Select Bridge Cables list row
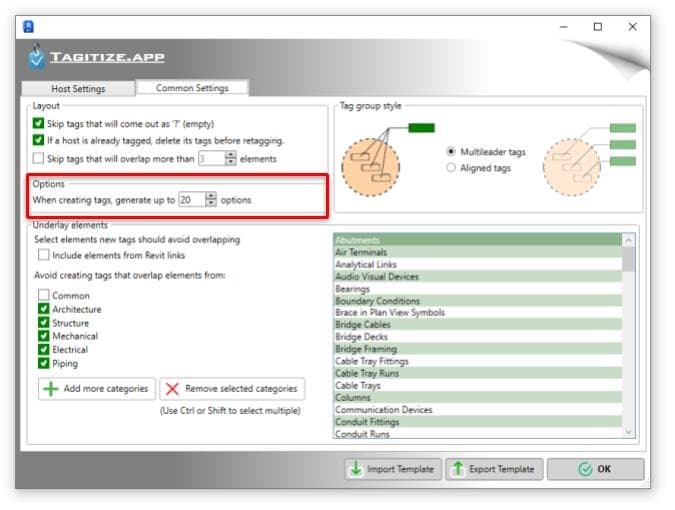 pyautogui.click(x=478, y=325)
